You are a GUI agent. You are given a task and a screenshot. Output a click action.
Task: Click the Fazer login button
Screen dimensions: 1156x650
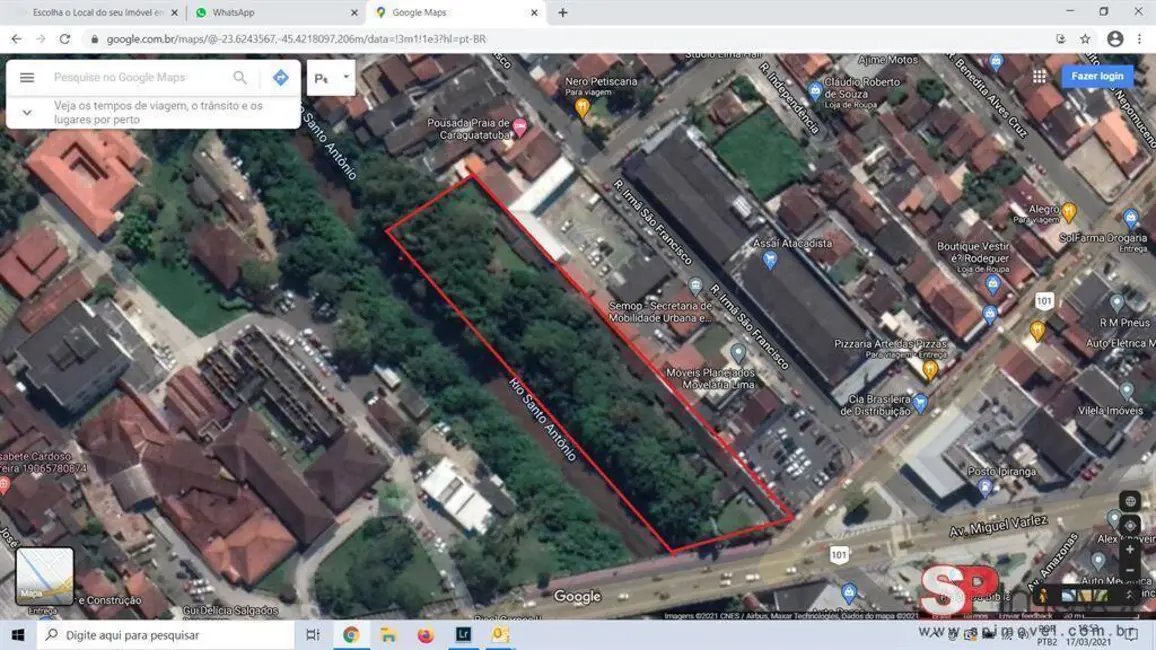click(1097, 75)
